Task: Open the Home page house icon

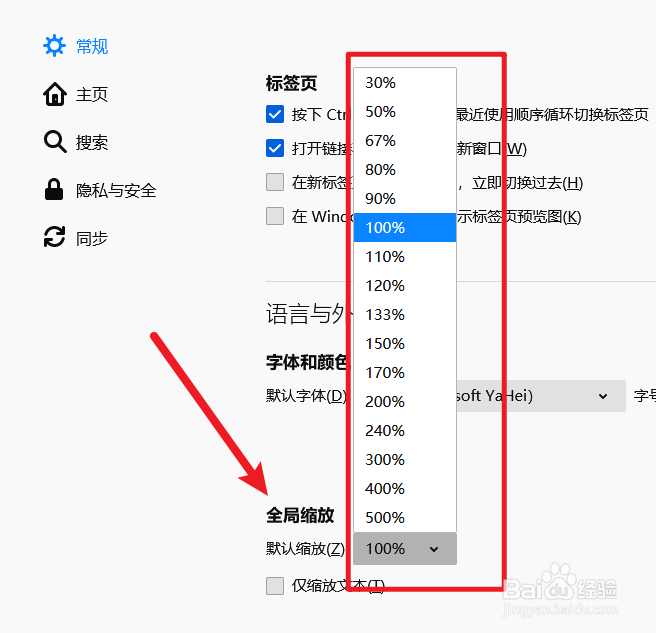Action: tap(55, 94)
